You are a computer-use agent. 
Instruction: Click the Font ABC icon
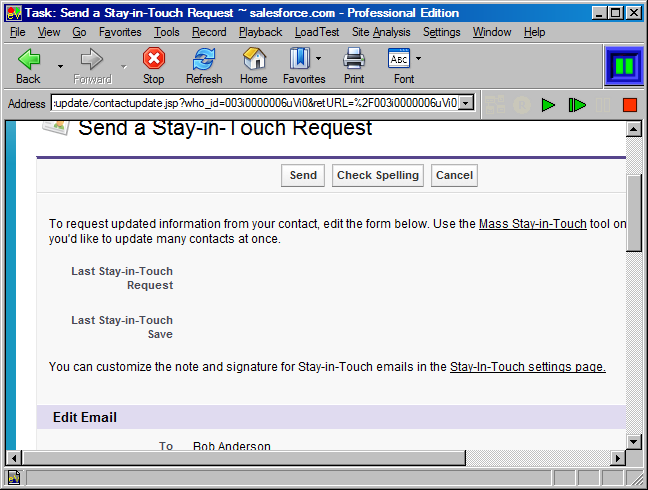(x=399, y=58)
